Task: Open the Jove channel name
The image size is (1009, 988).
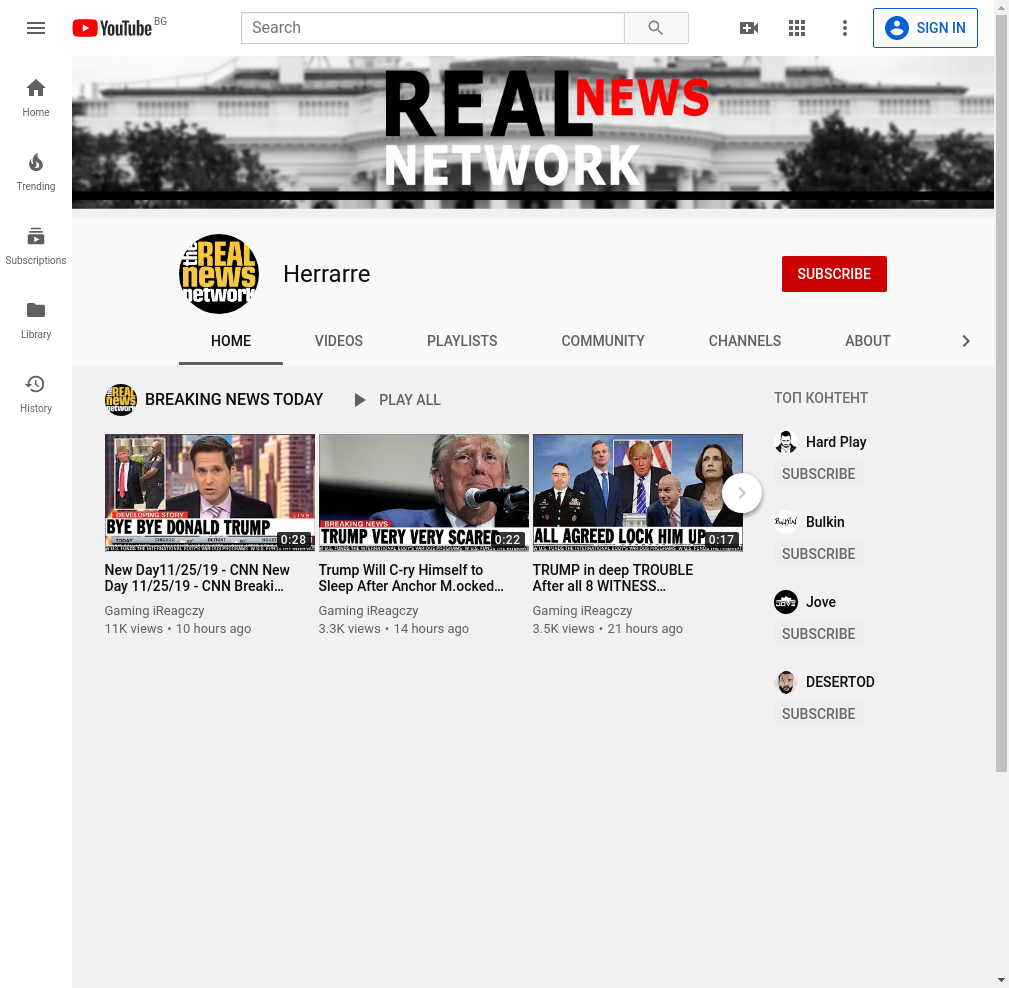Action: click(821, 602)
